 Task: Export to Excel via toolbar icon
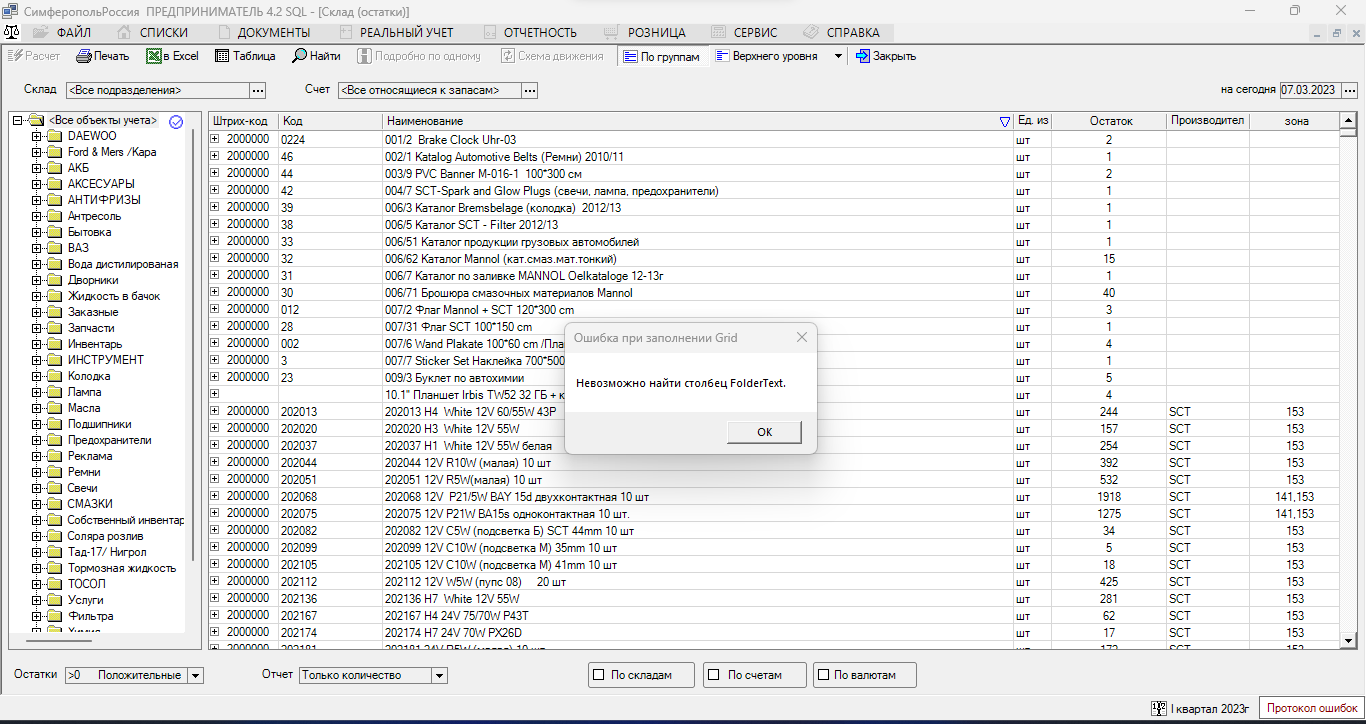click(x=153, y=57)
